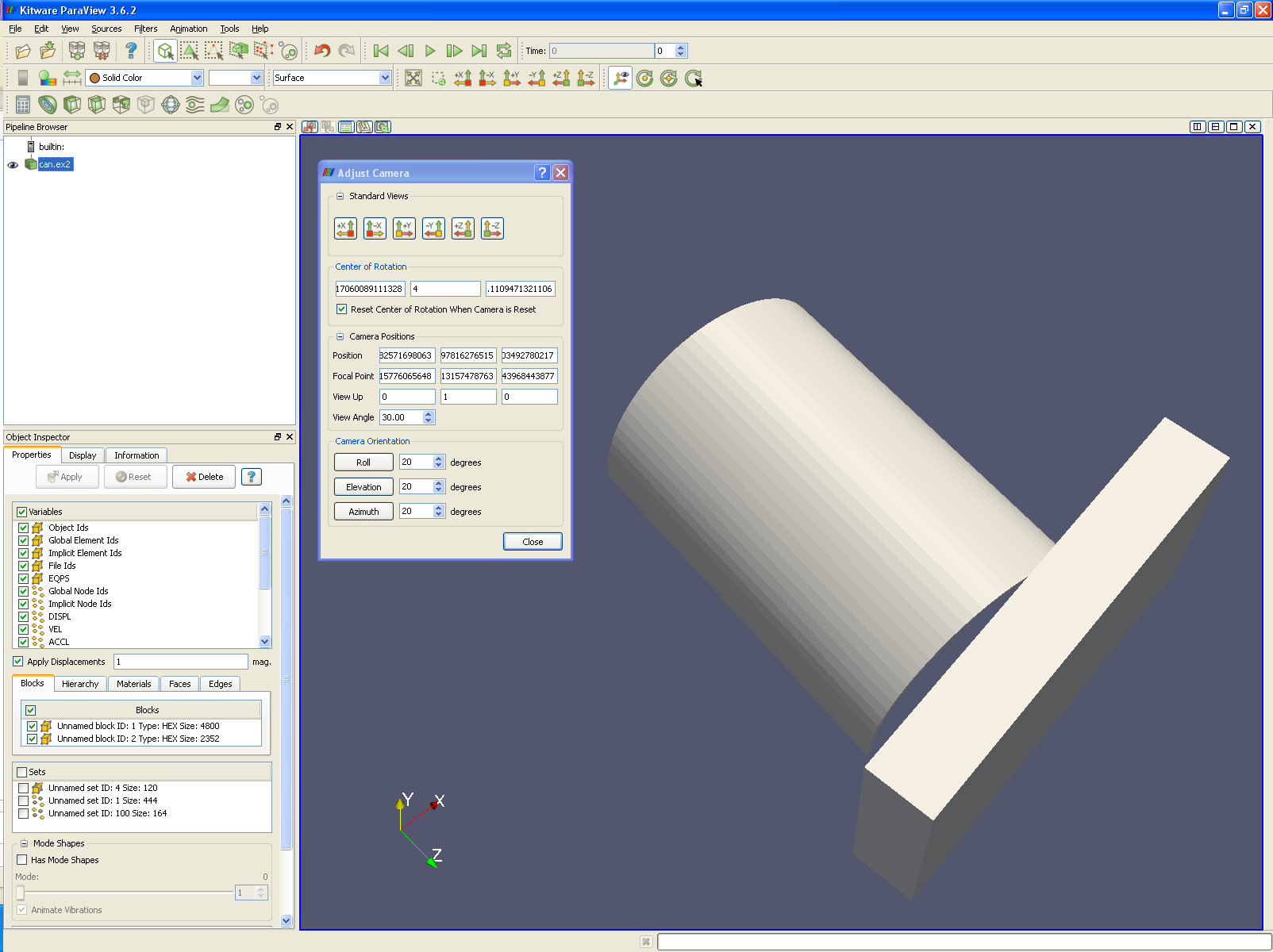Open the Filters menu
Viewport: 1273px width, 952px height.
tap(146, 29)
